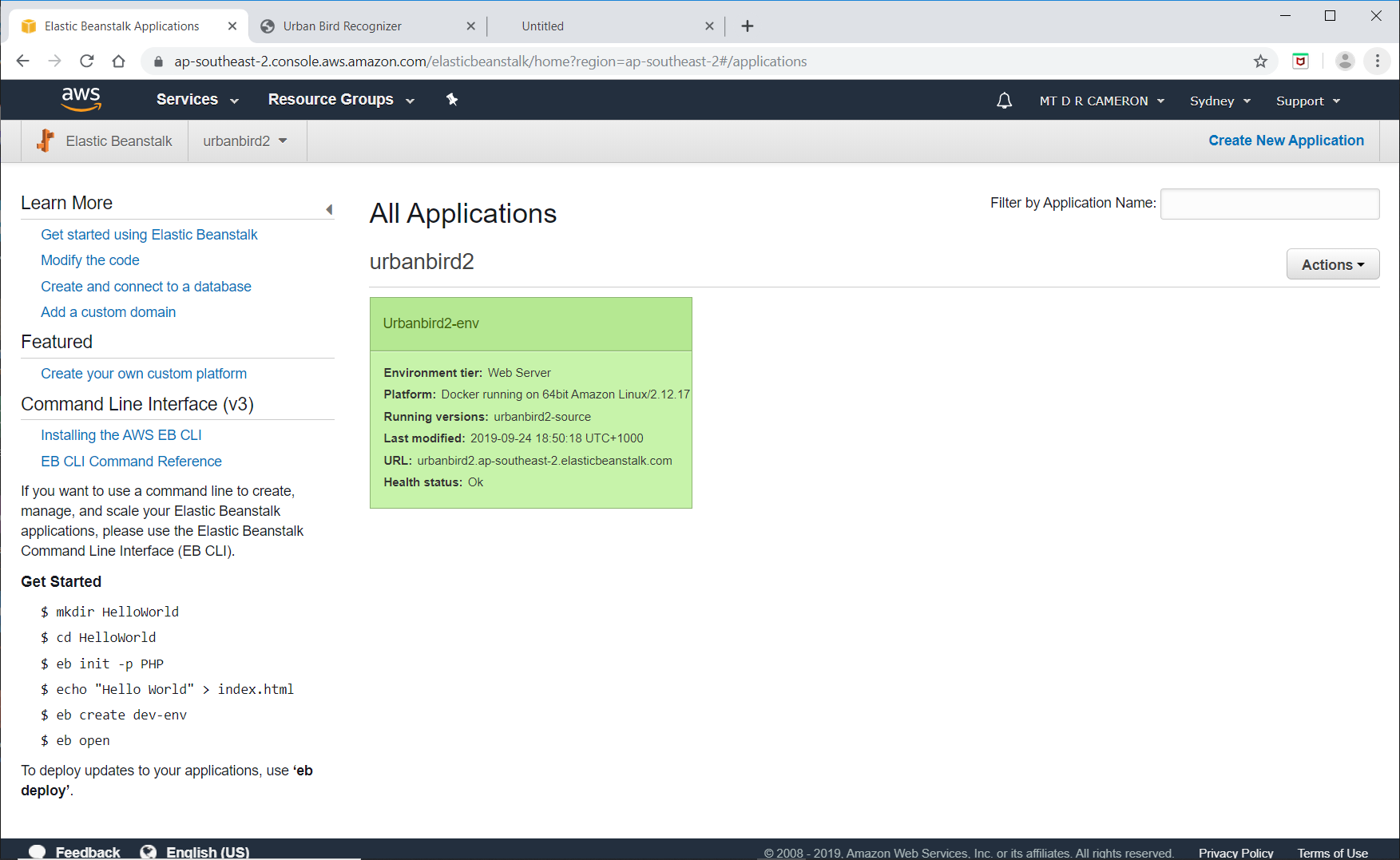Switch to Urban Bird Recognizer tab
This screenshot has height=860, width=1400.
coord(367,26)
